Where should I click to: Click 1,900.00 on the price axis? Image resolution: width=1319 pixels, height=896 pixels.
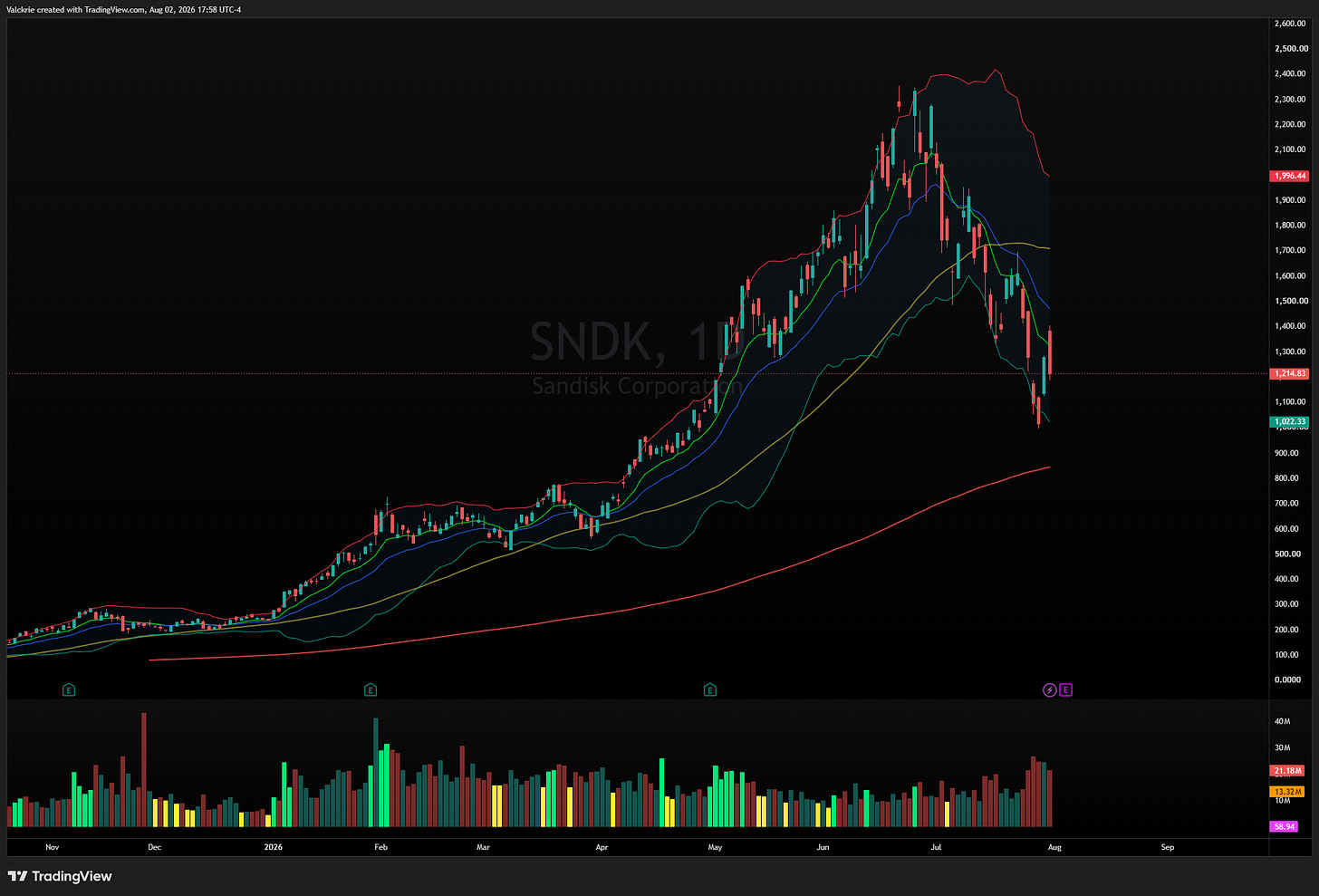pyautogui.click(x=1290, y=200)
